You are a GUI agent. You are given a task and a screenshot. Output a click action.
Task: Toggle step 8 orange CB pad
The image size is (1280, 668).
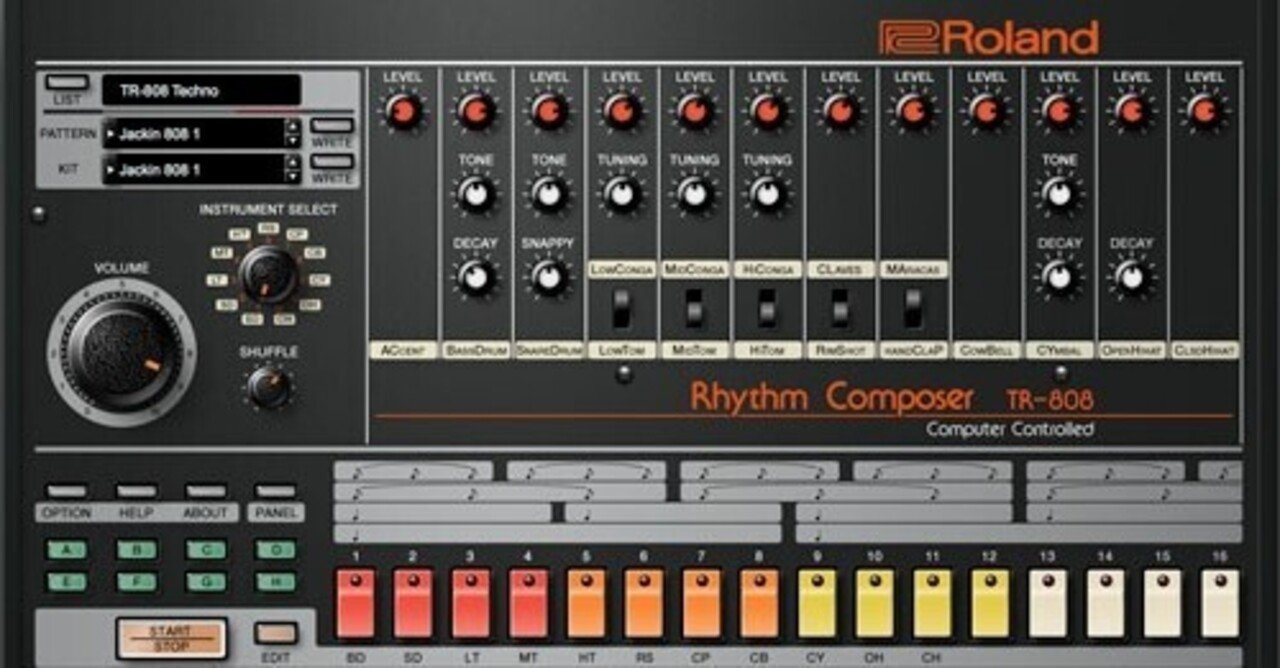760,603
